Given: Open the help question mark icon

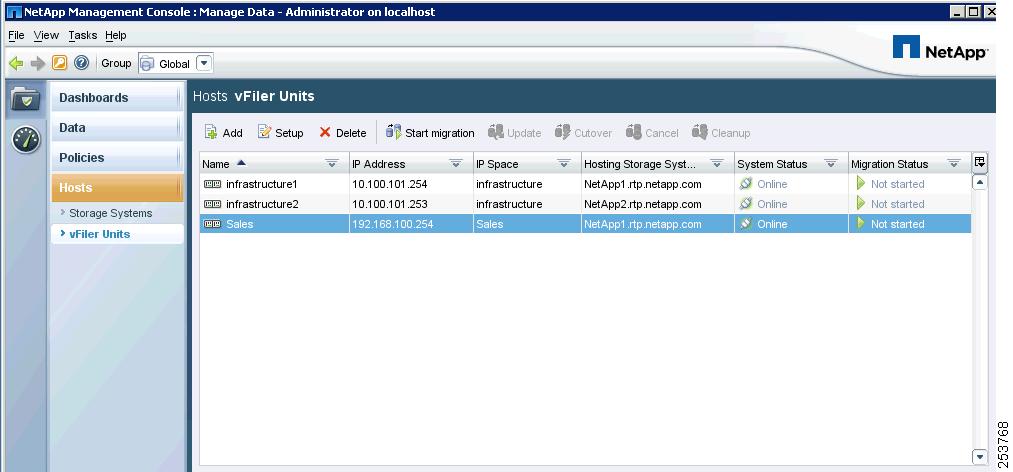Looking at the screenshot, I should pyautogui.click(x=81, y=63).
